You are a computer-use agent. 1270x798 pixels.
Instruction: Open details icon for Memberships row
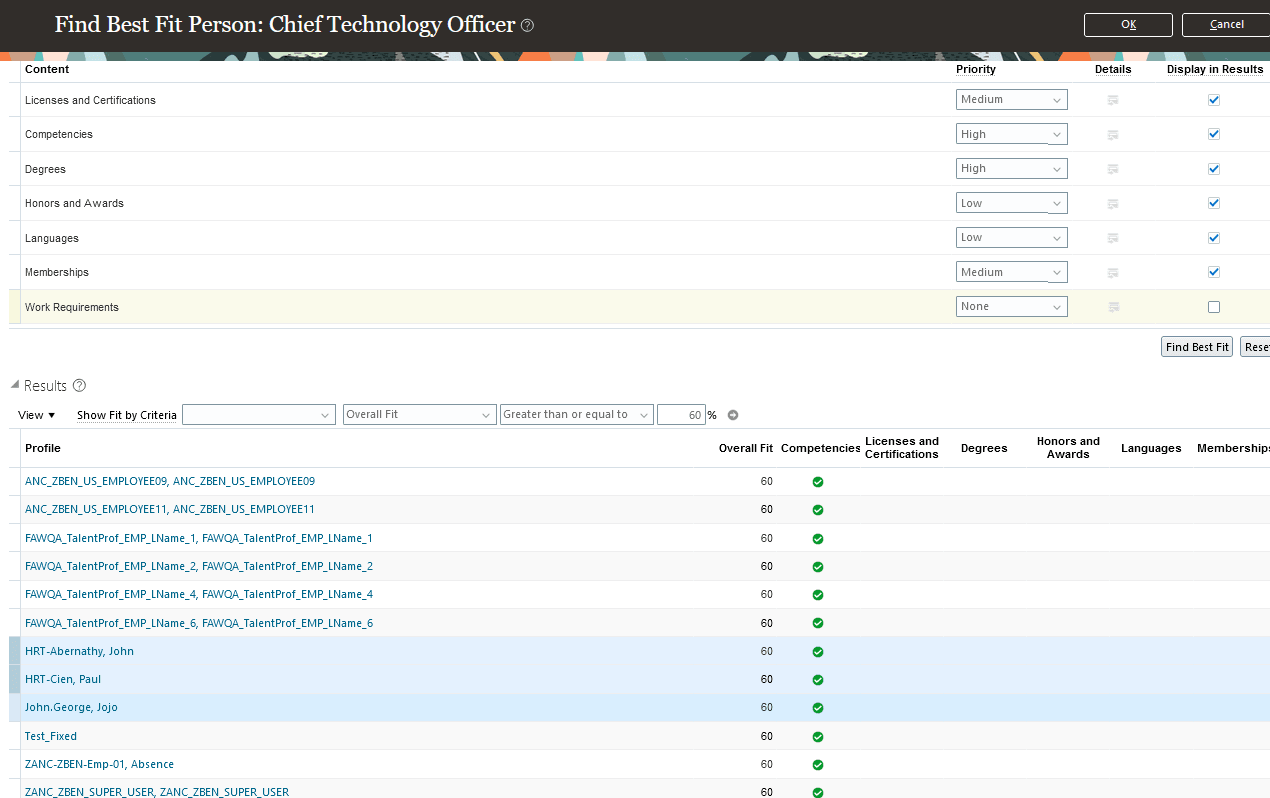(1113, 272)
